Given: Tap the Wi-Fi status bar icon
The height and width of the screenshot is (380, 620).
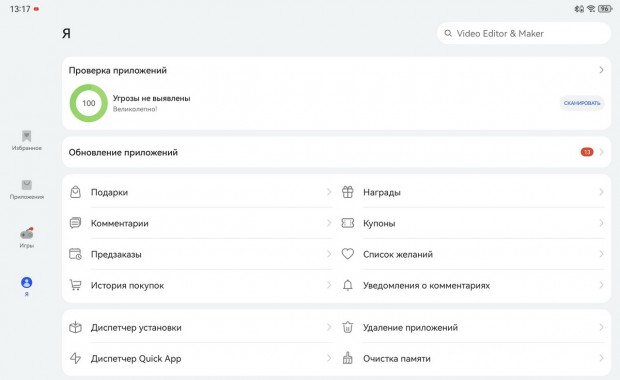Looking at the screenshot, I should (591, 8).
